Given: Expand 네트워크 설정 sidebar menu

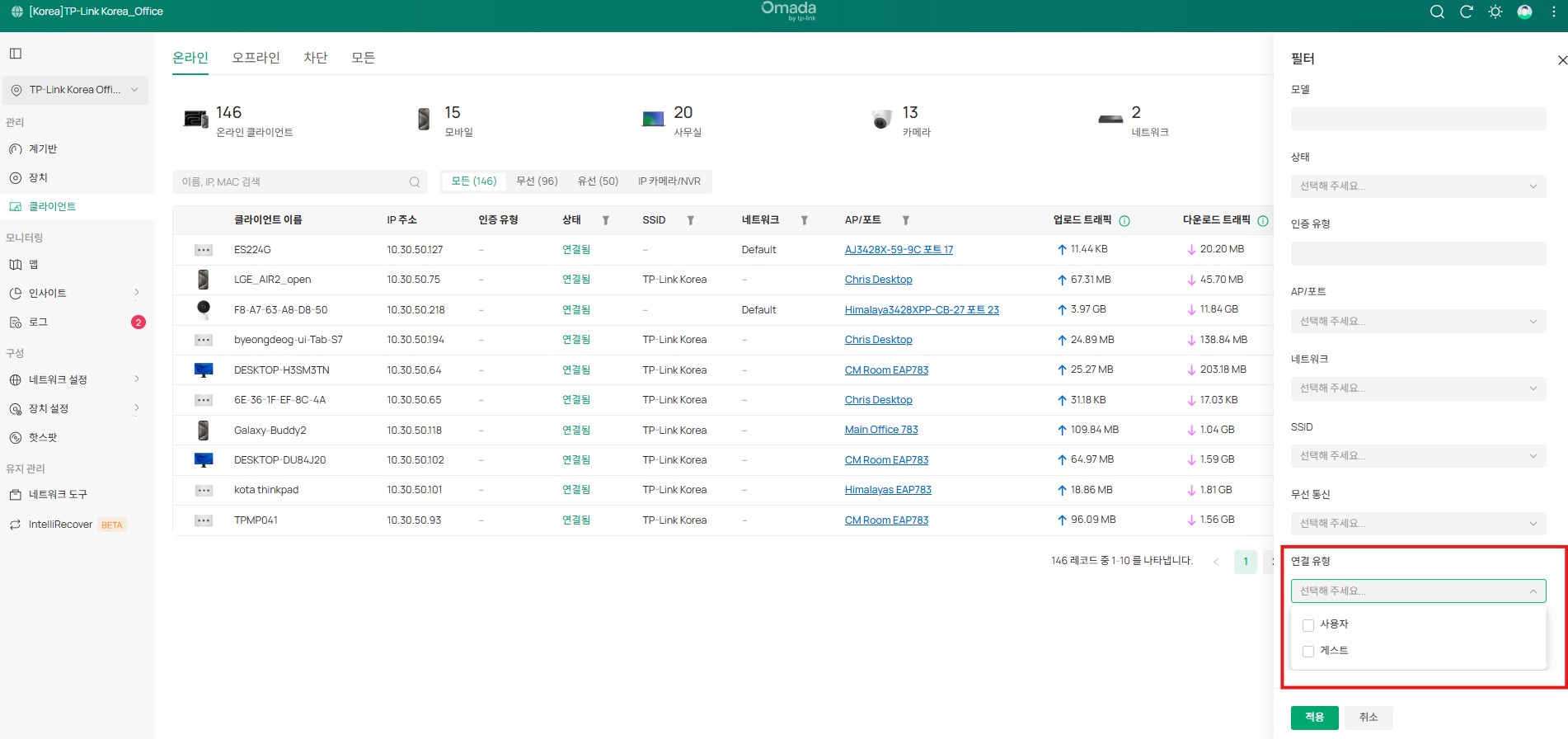Looking at the screenshot, I should [x=74, y=379].
